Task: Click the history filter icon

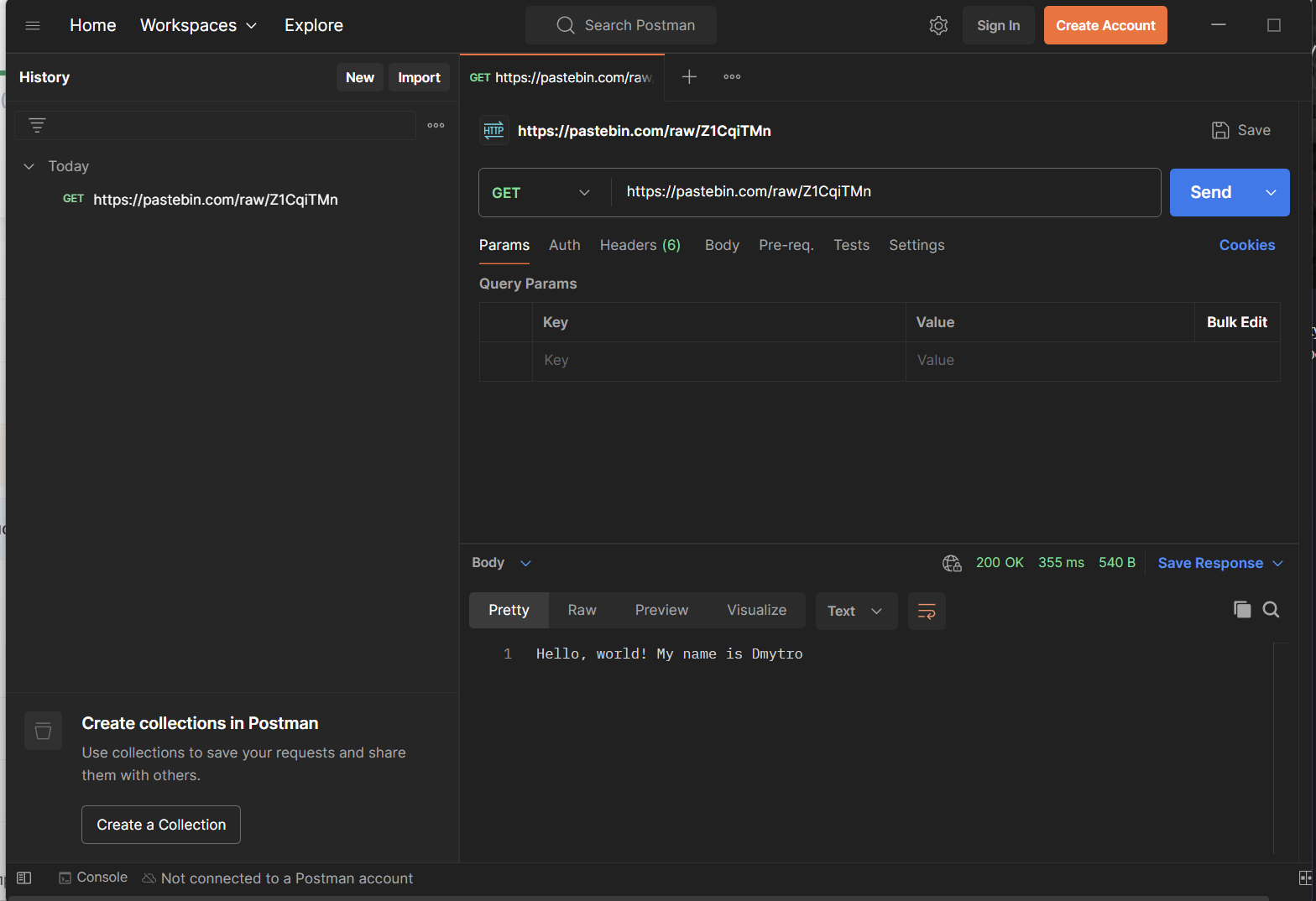Action: tap(37, 125)
